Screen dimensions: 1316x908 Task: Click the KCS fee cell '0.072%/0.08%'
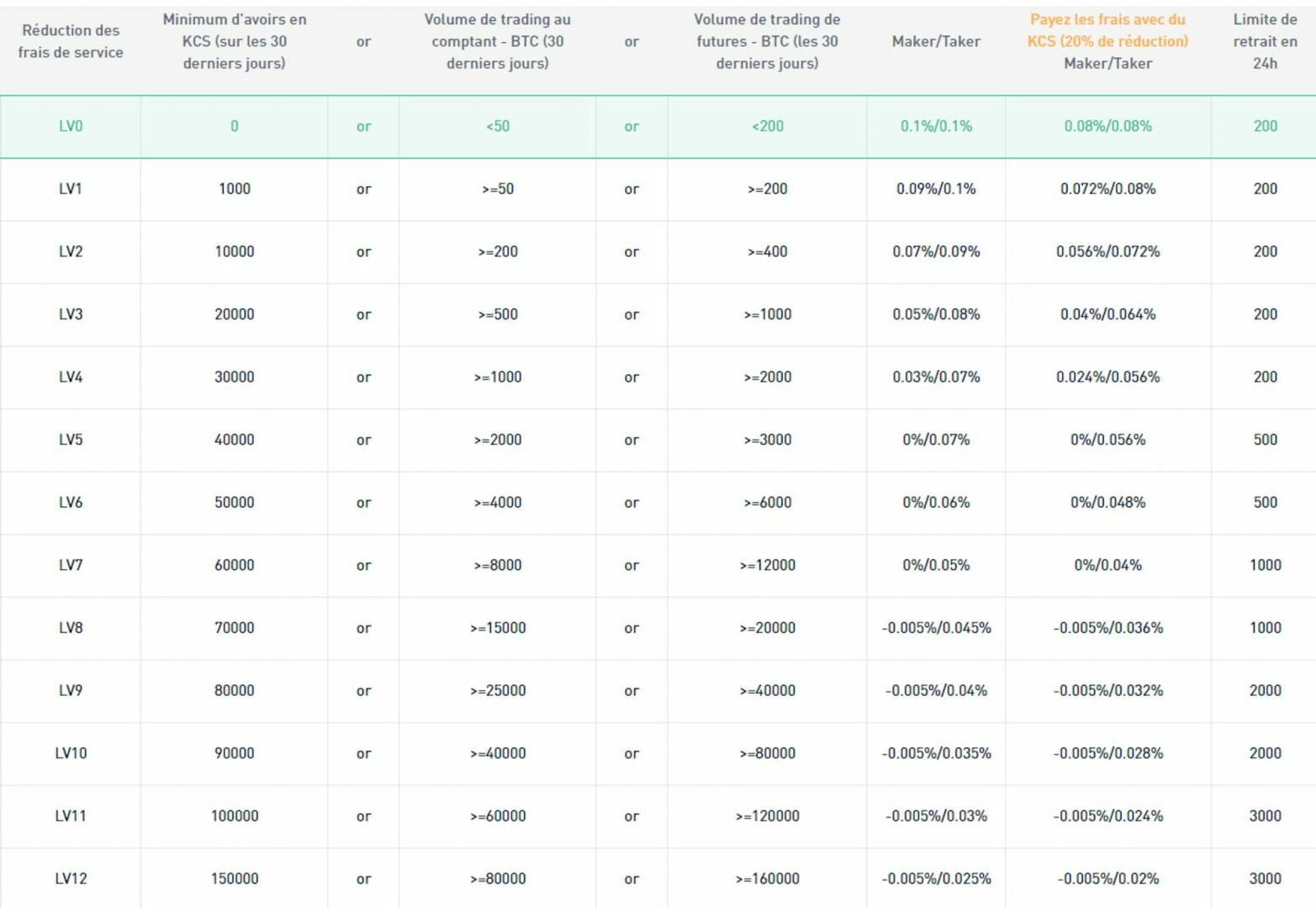click(1107, 189)
